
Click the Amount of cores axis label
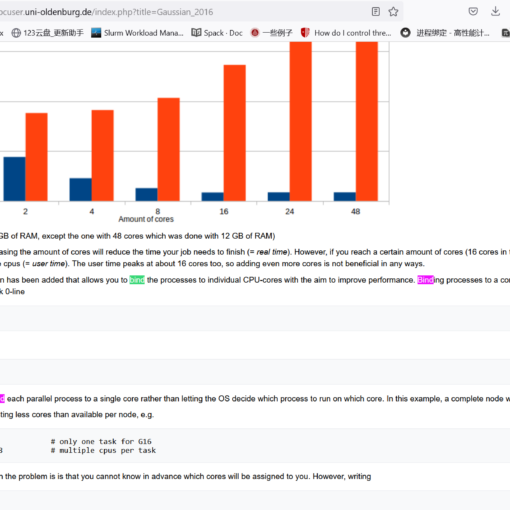tap(146, 219)
